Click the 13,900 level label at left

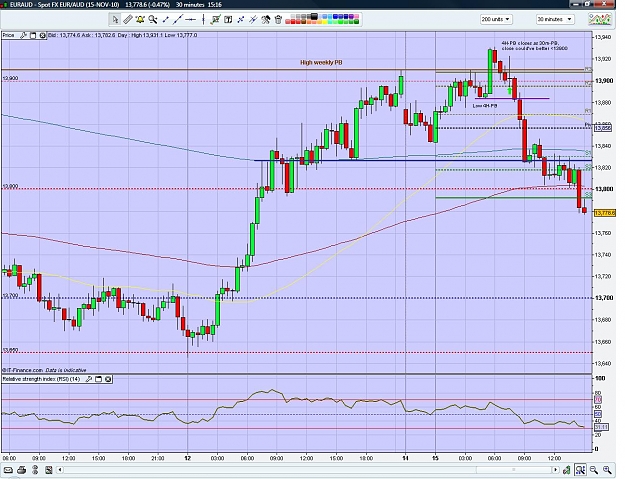tap(10, 78)
